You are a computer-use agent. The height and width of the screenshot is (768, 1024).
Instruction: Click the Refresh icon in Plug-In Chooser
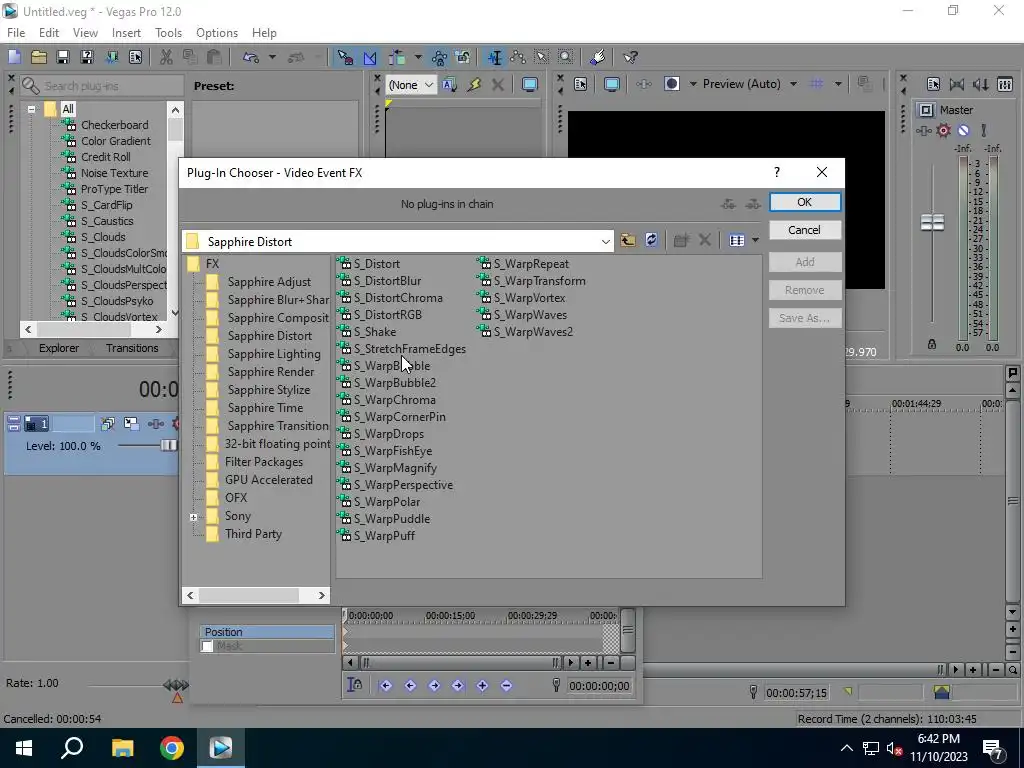[x=651, y=240]
